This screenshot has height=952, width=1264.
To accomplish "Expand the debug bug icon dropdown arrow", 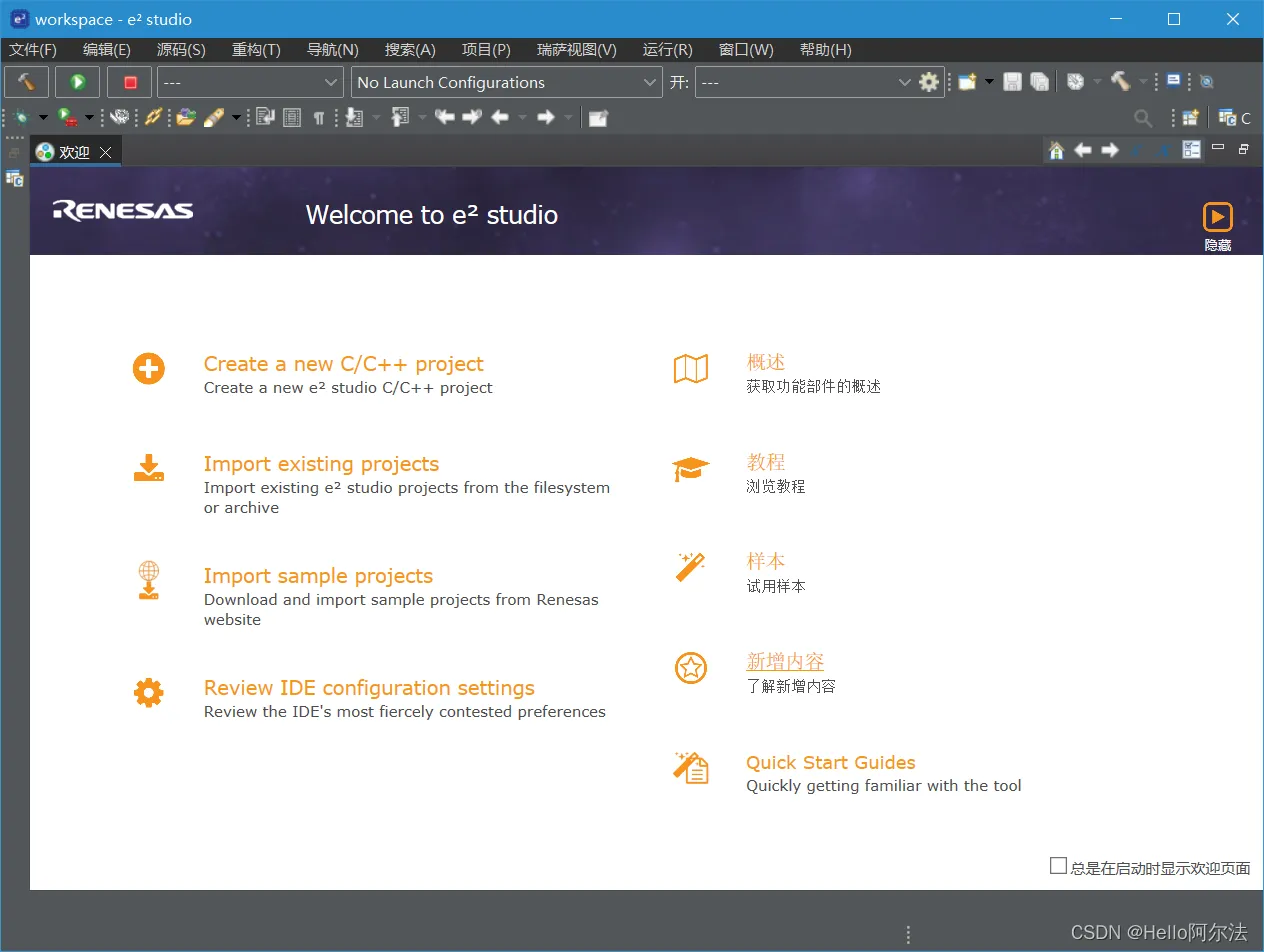I will (x=43, y=118).
